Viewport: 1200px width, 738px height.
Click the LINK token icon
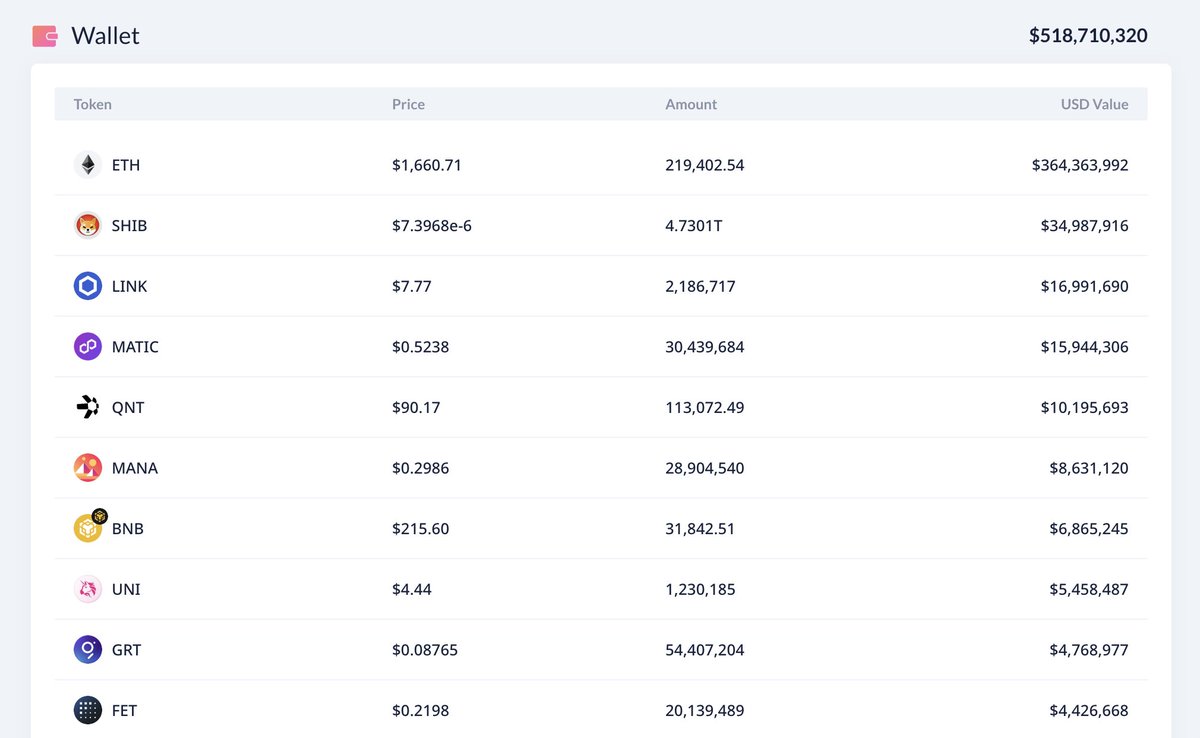(88, 286)
